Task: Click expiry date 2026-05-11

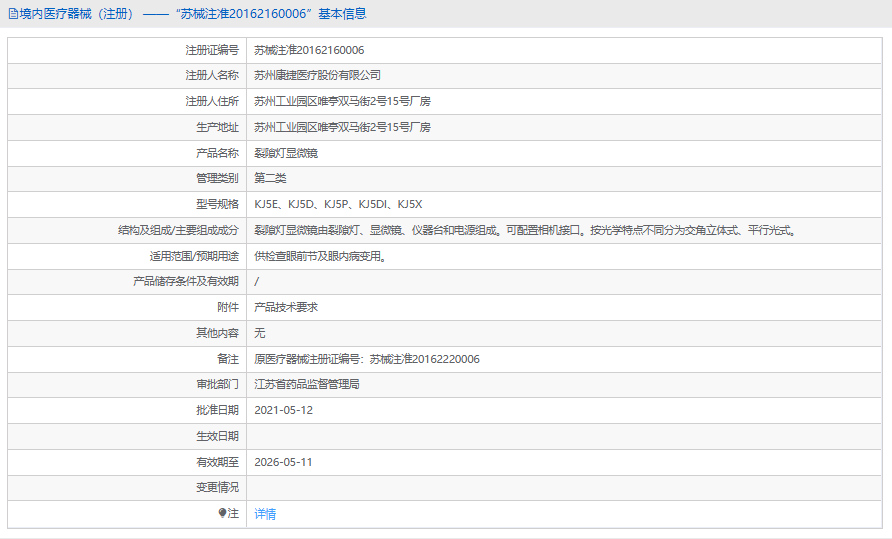Action: (x=283, y=462)
